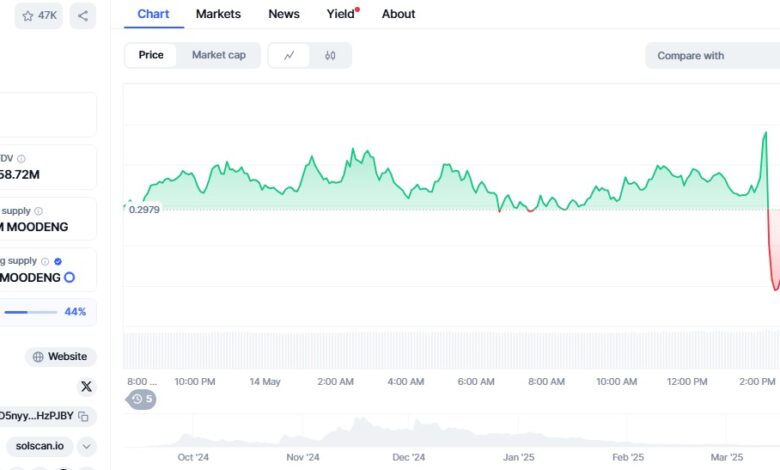Click the 44% circulating supply progress bar
Screen dimensions: 780x470
coord(31,312)
